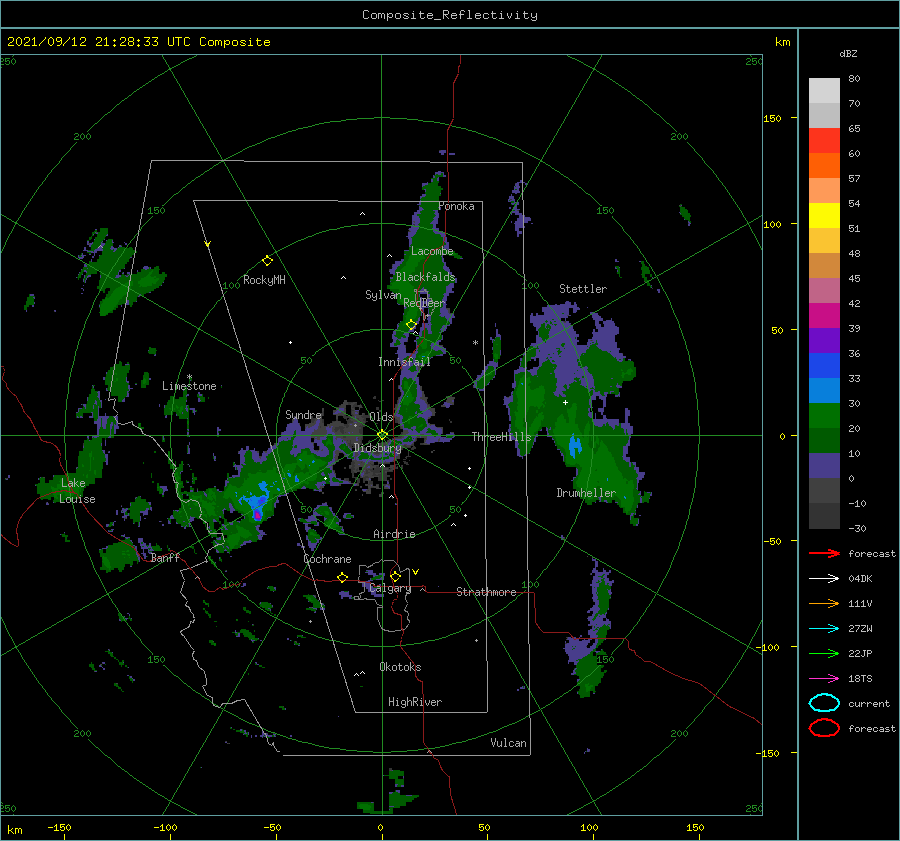Click the yellow diamond marker beside RockyMH
Viewport: 900px width, 841px height.
(267, 261)
